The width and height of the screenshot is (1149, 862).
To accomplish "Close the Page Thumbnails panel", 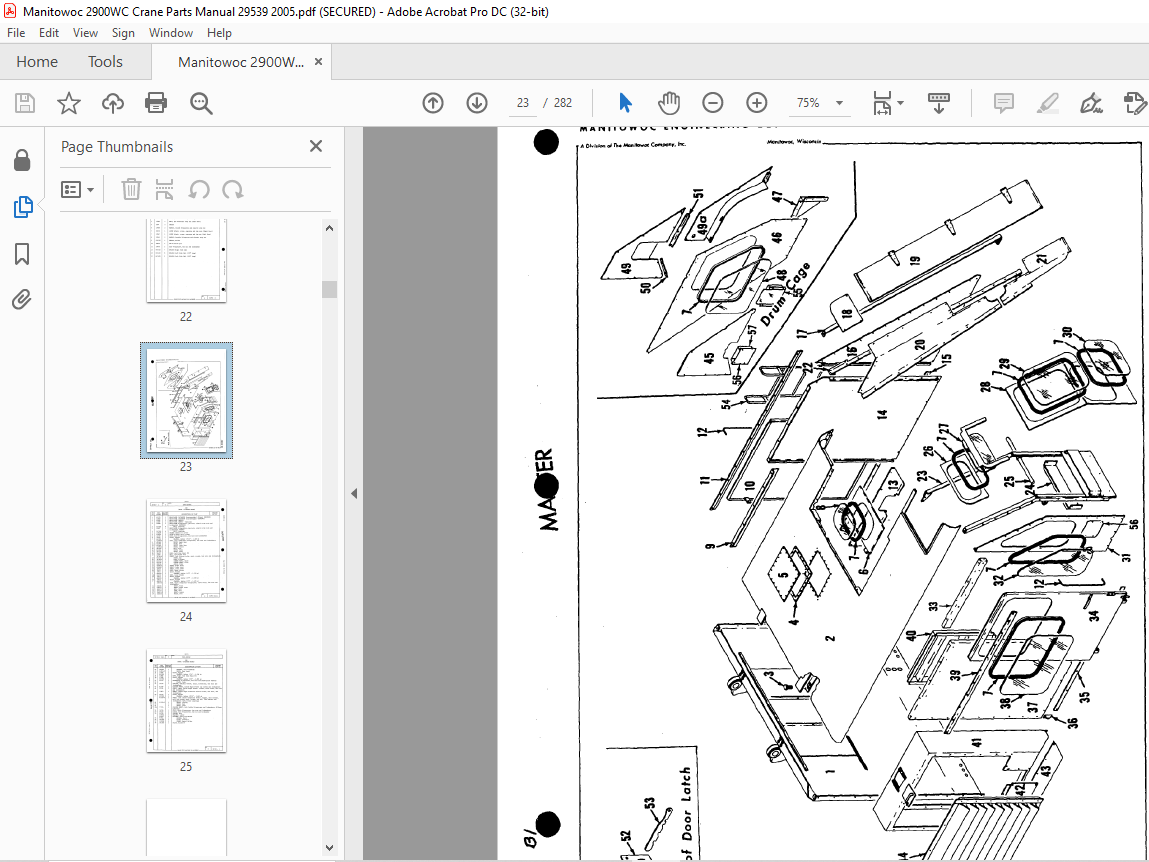I will click(316, 146).
